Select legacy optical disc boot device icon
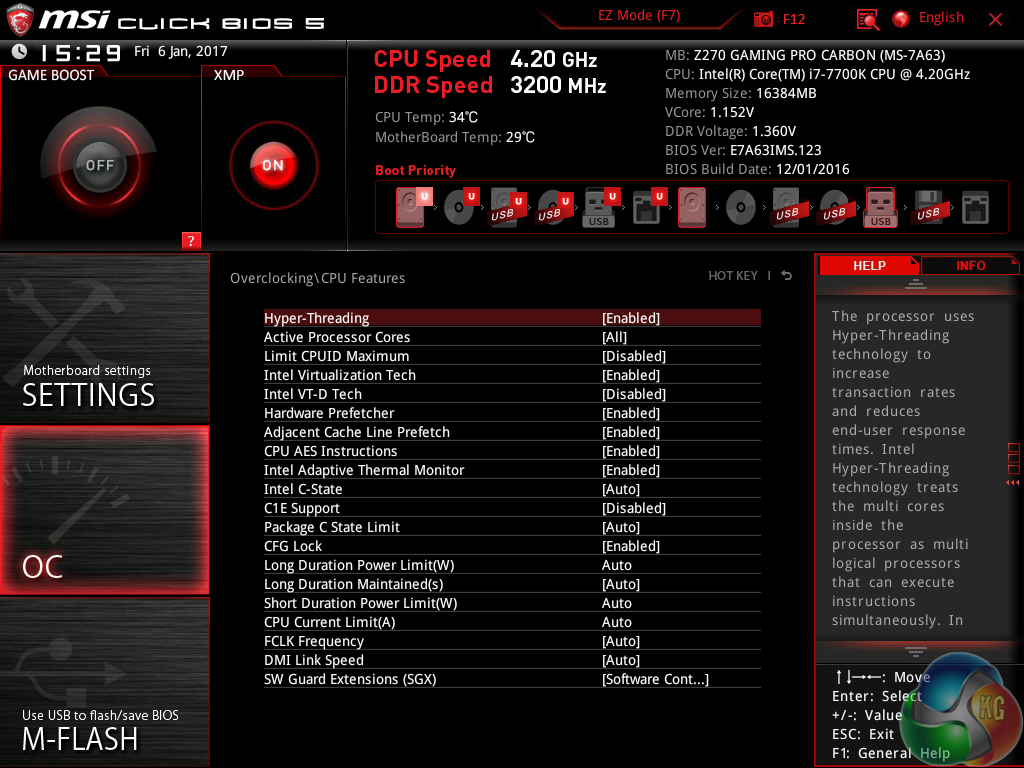 point(741,208)
